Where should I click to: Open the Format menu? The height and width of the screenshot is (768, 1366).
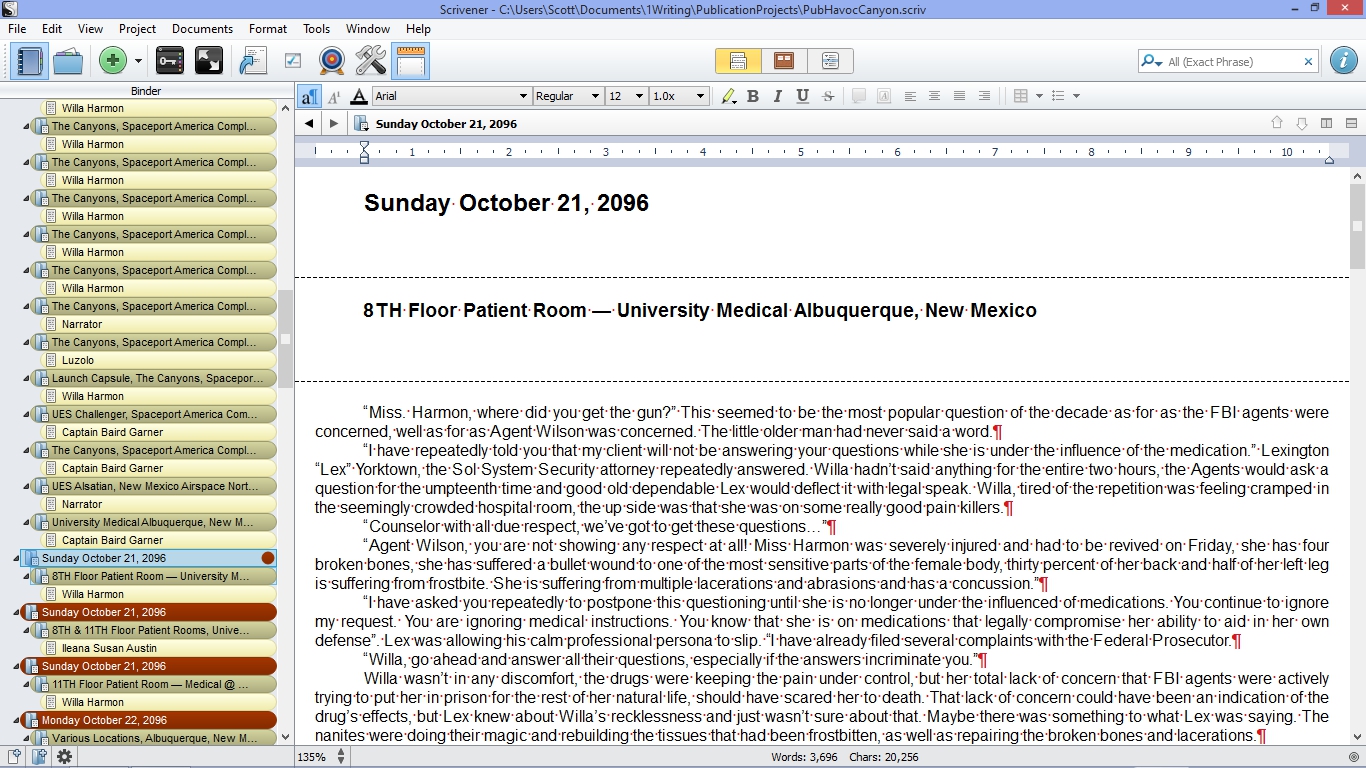268,29
